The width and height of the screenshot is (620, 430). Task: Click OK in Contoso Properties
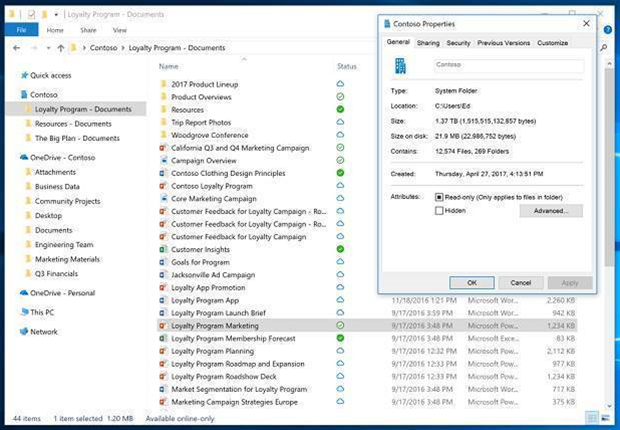click(472, 283)
